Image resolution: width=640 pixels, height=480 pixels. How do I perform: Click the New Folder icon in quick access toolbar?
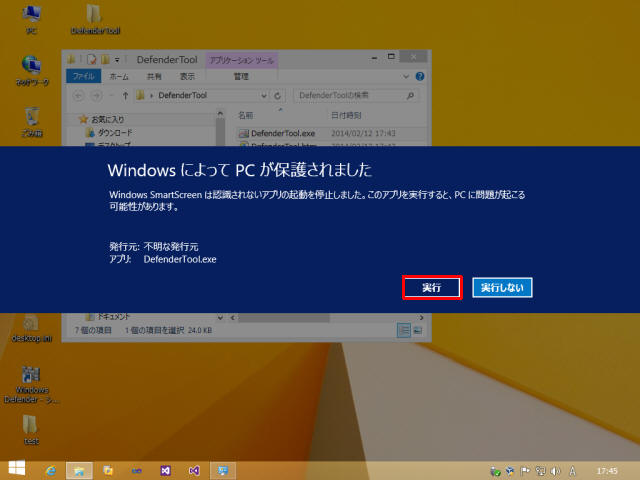coord(105,60)
